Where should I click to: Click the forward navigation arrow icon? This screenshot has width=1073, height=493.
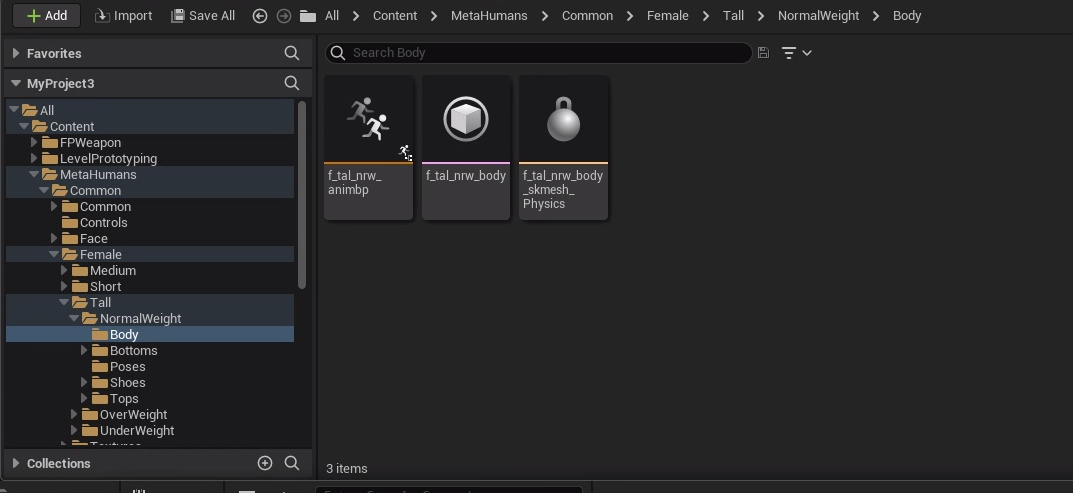point(284,16)
